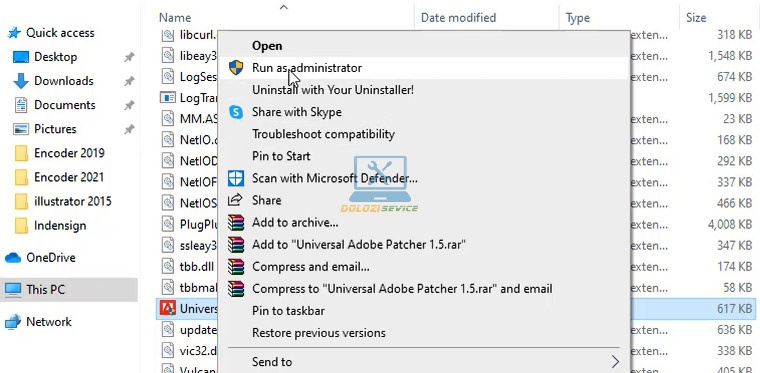Select Run as administrator

pyautogui.click(x=307, y=68)
